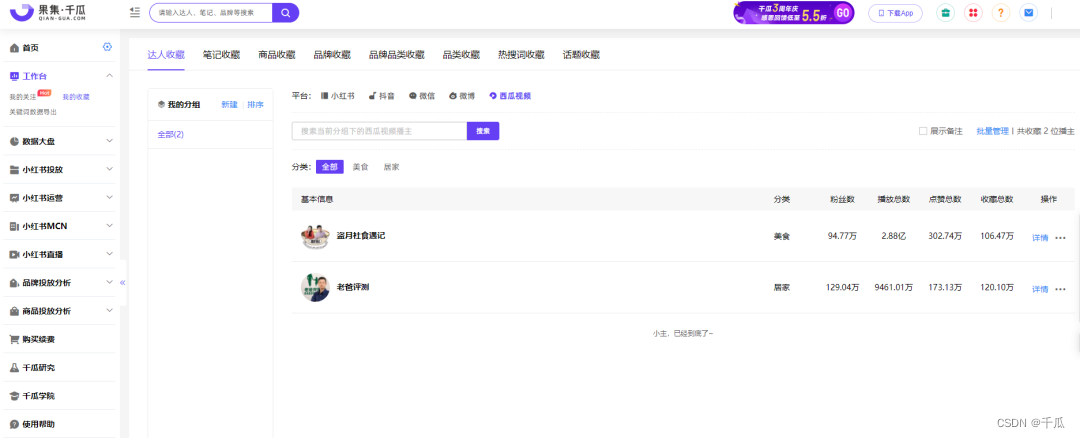
Task: Open 批量管理 link
Action: point(993,131)
